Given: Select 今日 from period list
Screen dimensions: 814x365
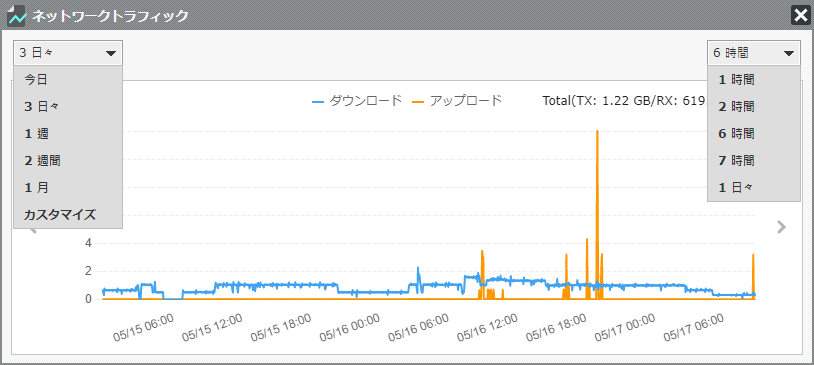Looking at the screenshot, I should pyautogui.click(x=68, y=80).
